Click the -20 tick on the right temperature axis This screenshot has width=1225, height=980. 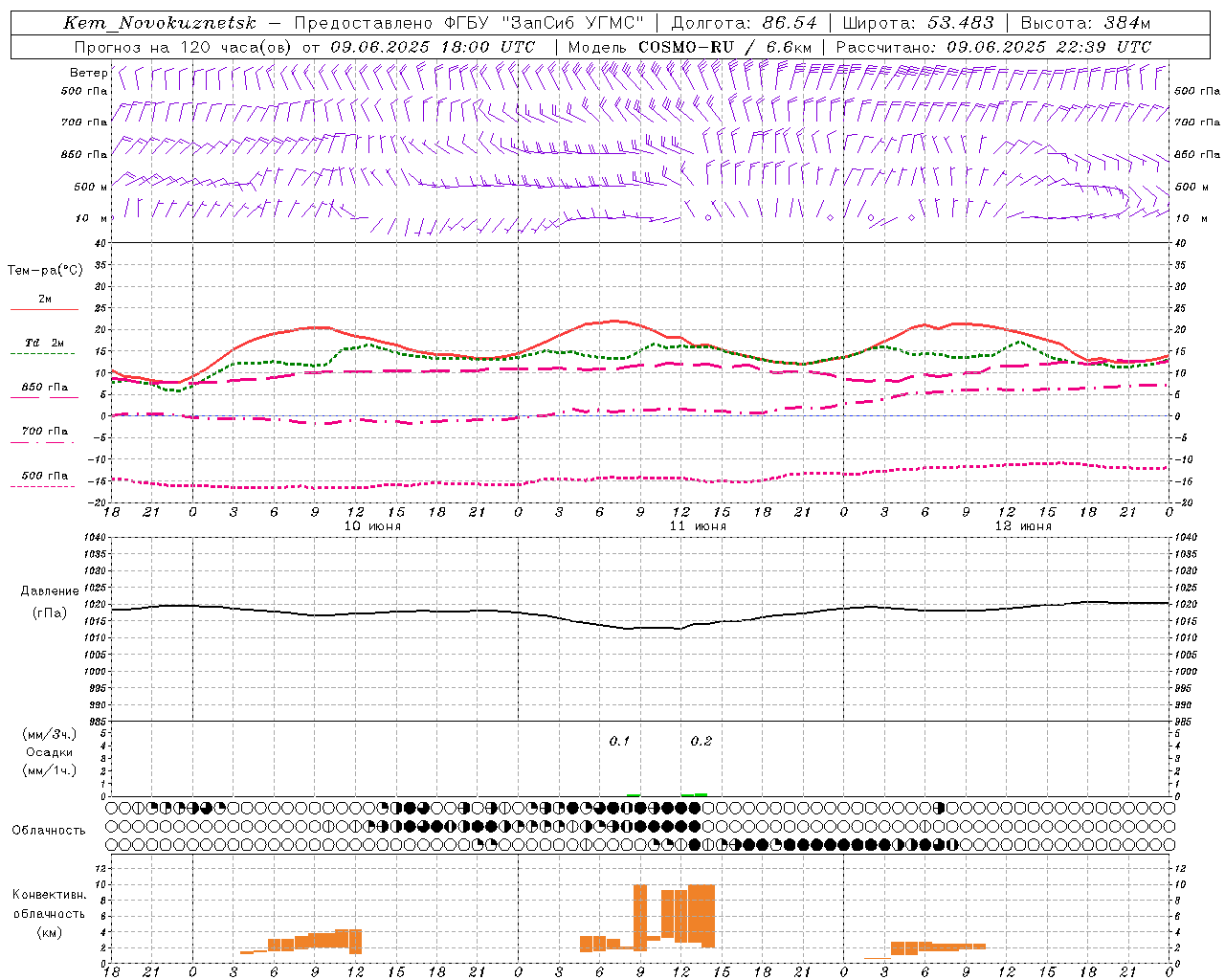click(x=1182, y=502)
